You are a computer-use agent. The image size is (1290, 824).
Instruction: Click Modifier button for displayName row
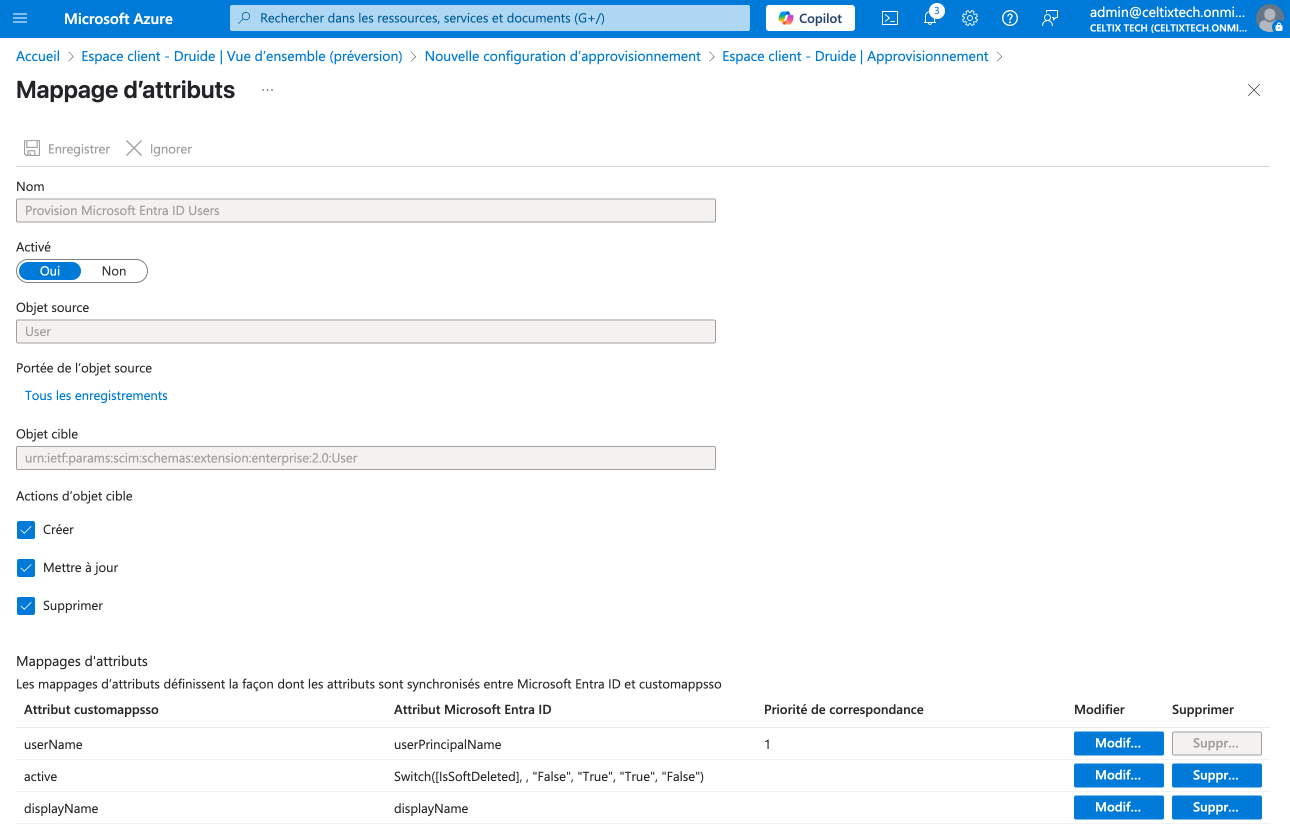[x=1118, y=807]
